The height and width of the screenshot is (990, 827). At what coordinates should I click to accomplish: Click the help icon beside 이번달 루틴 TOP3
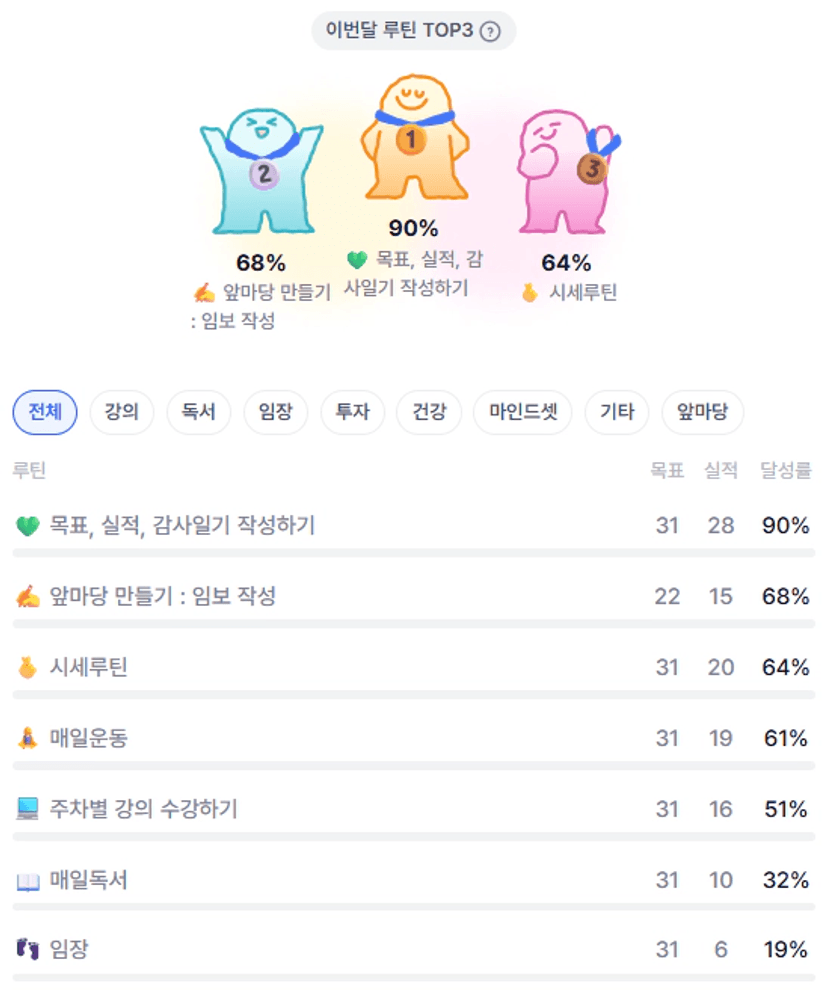tap(489, 31)
